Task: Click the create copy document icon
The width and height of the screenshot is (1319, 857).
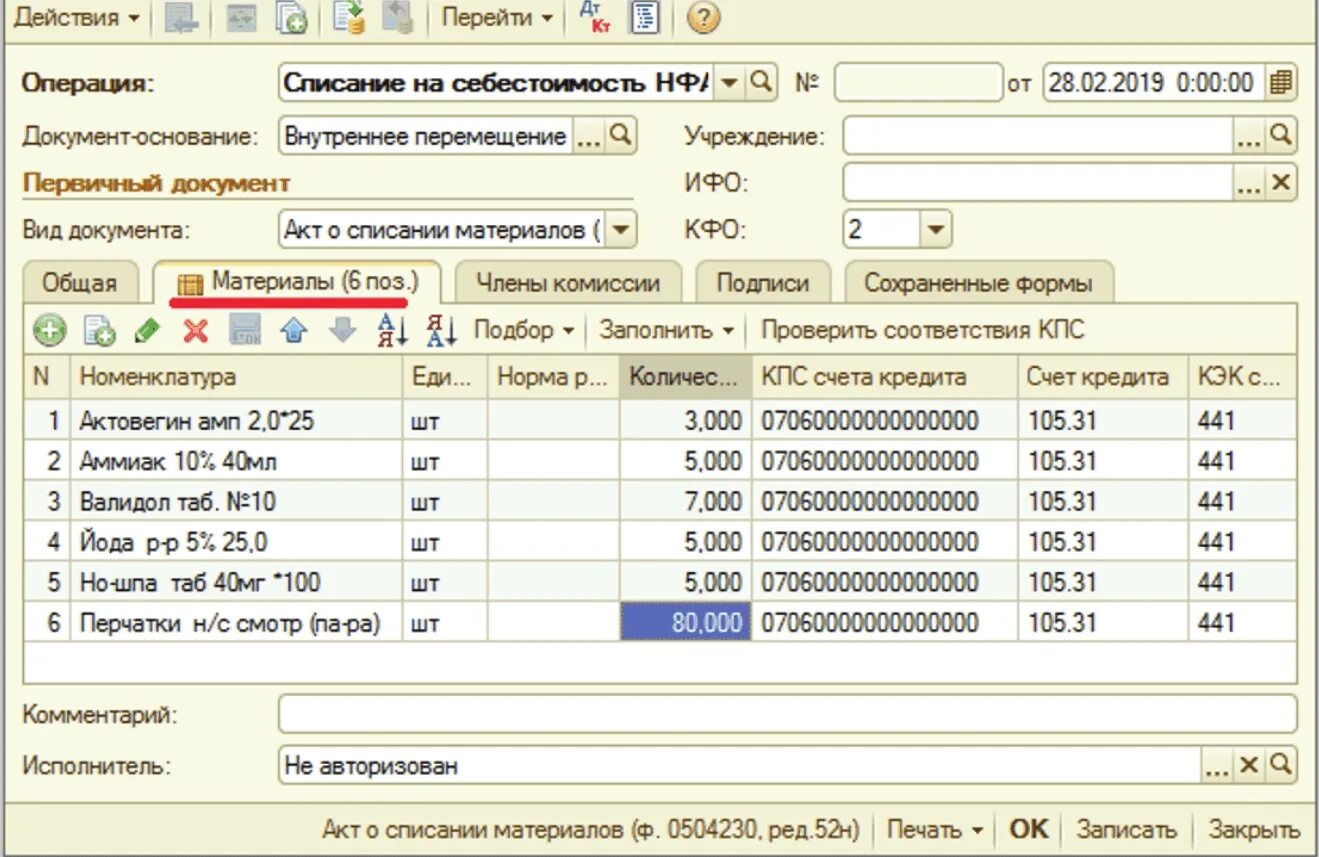Action: (292, 19)
